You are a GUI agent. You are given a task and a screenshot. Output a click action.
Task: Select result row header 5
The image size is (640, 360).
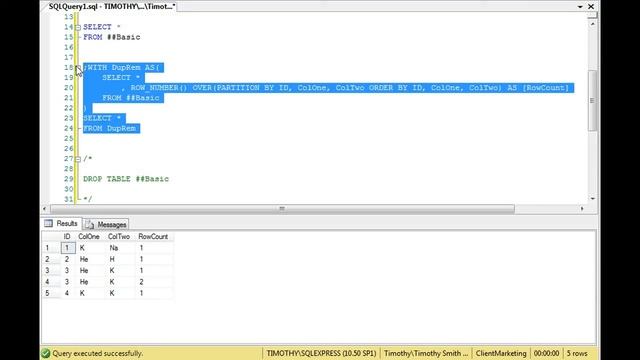click(51, 293)
